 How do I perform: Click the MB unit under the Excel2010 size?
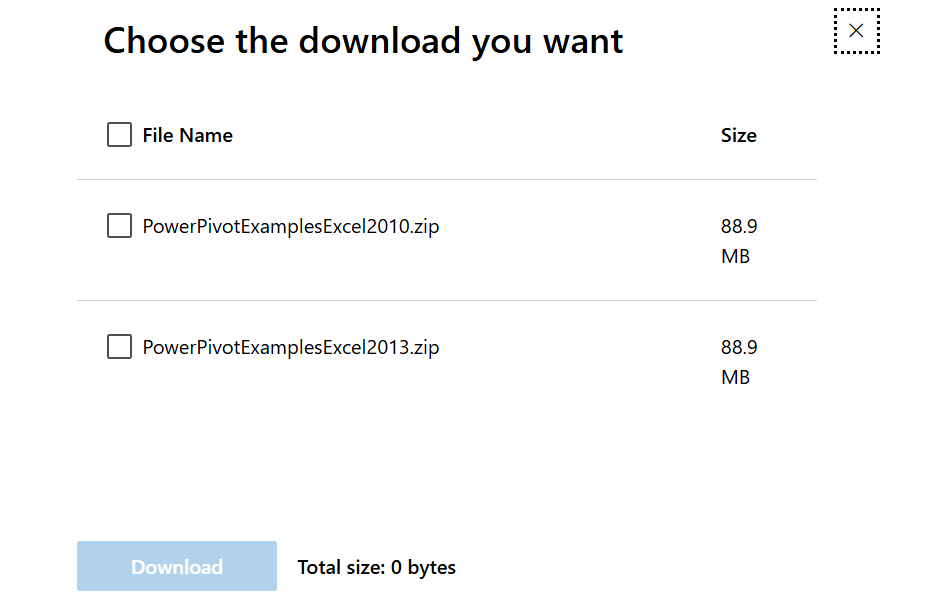click(736, 257)
